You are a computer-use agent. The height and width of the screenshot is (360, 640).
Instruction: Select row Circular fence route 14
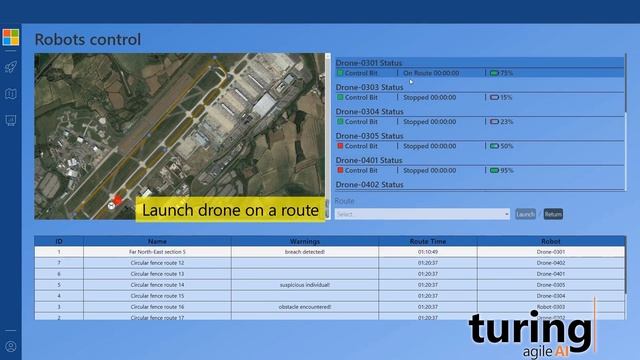click(x=329, y=285)
